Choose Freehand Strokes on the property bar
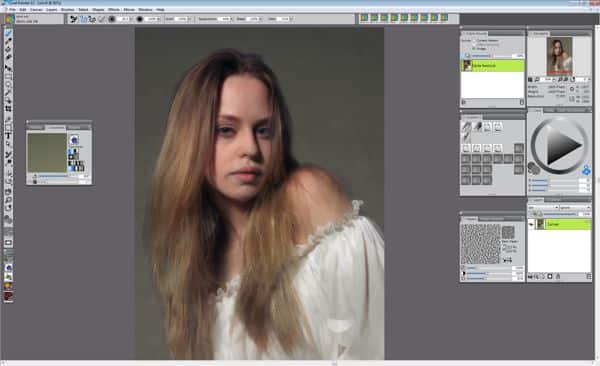The image size is (600, 366). [83, 19]
